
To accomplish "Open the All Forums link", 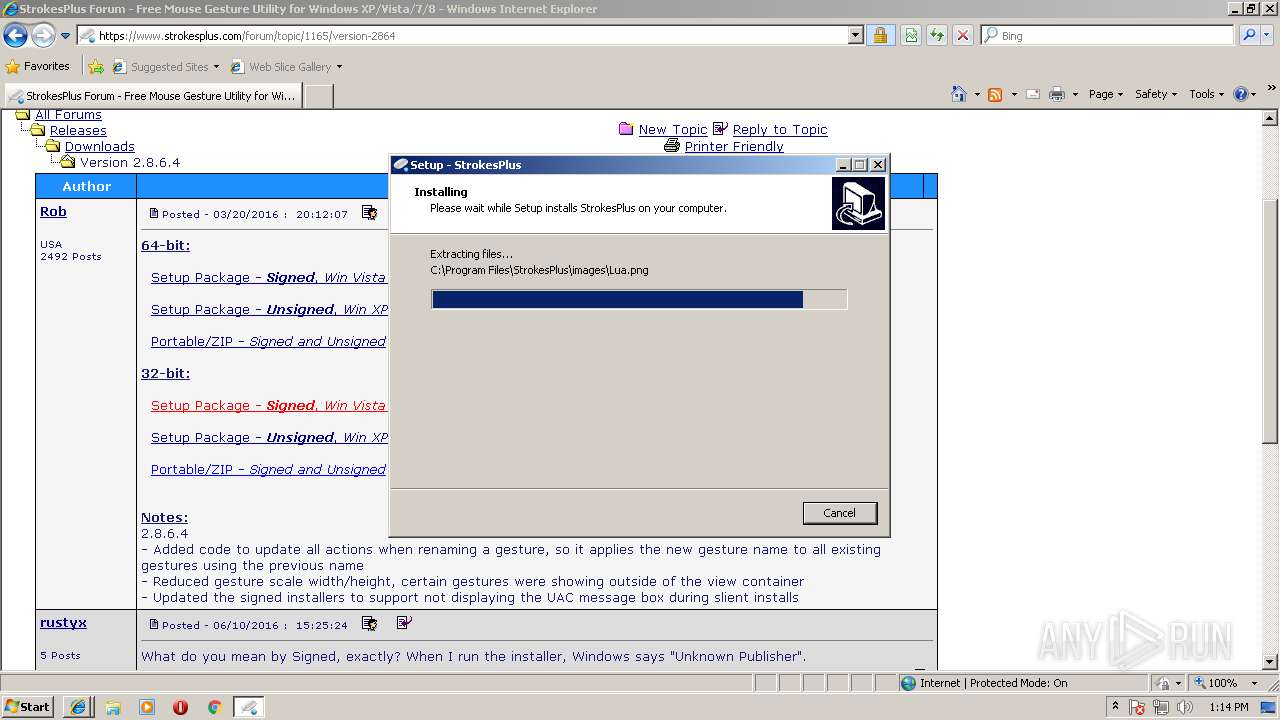I will [x=68, y=115].
